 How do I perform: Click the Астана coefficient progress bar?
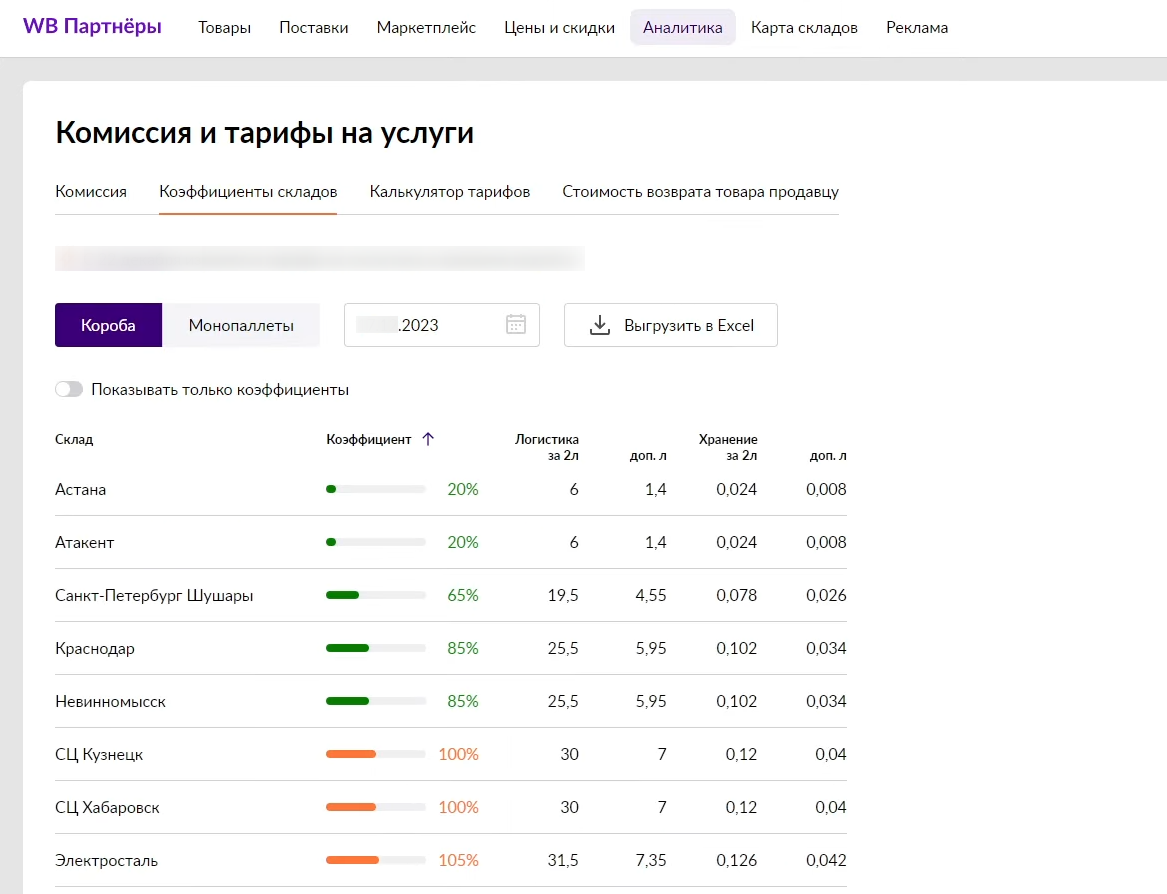(376, 490)
